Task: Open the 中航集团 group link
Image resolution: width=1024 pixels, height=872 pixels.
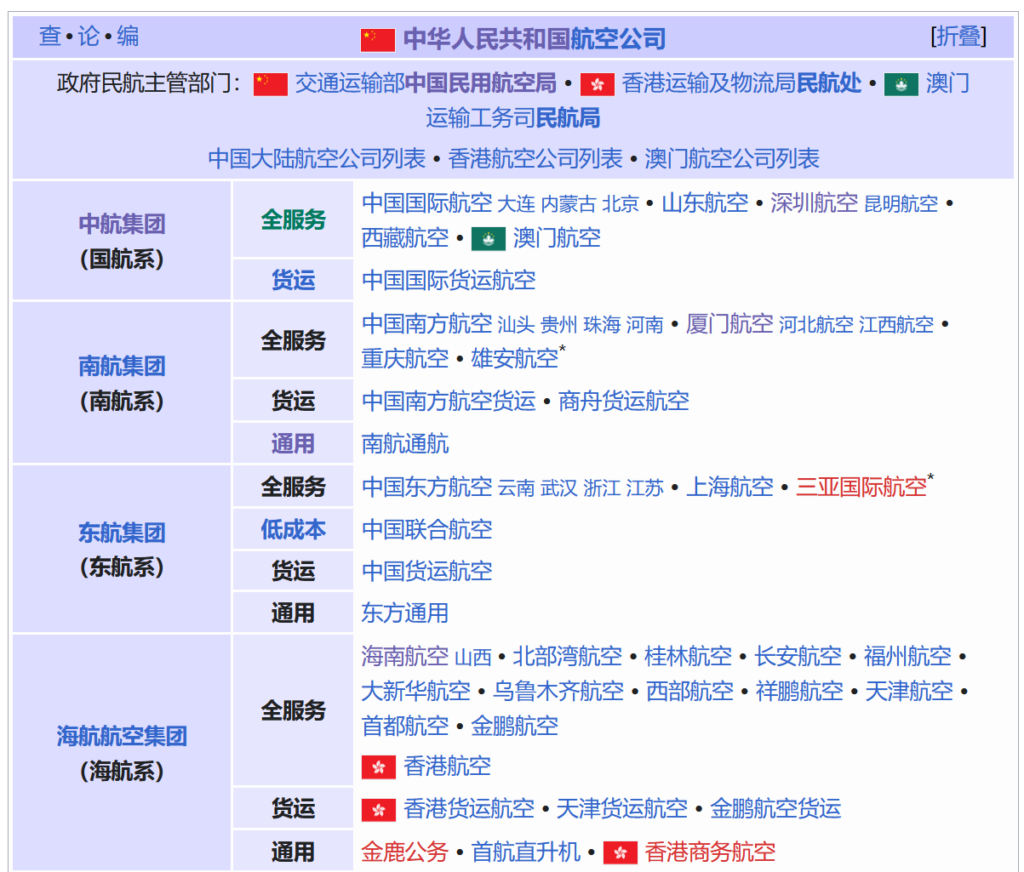Action: (121, 224)
